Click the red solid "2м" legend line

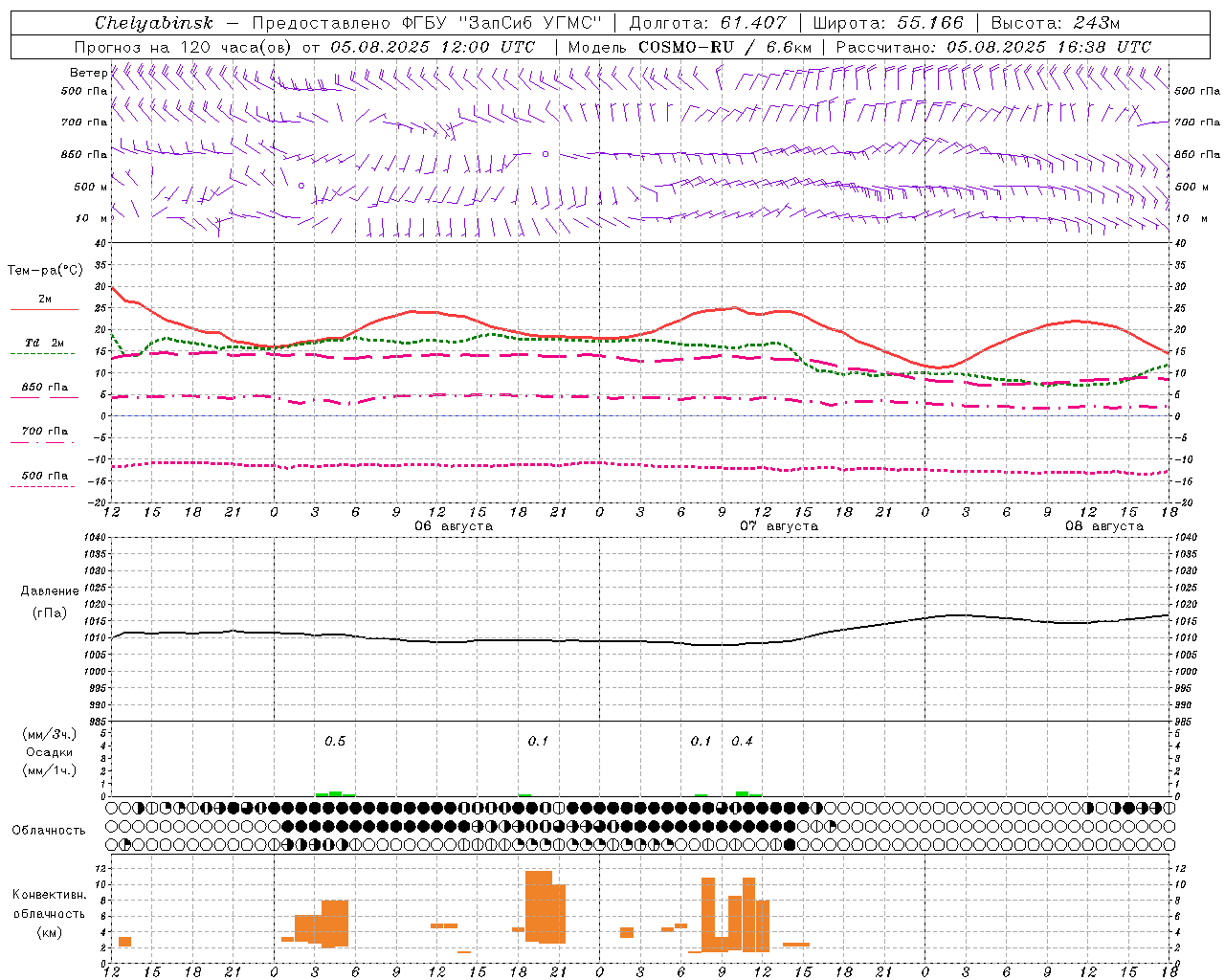click(x=44, y=309)
